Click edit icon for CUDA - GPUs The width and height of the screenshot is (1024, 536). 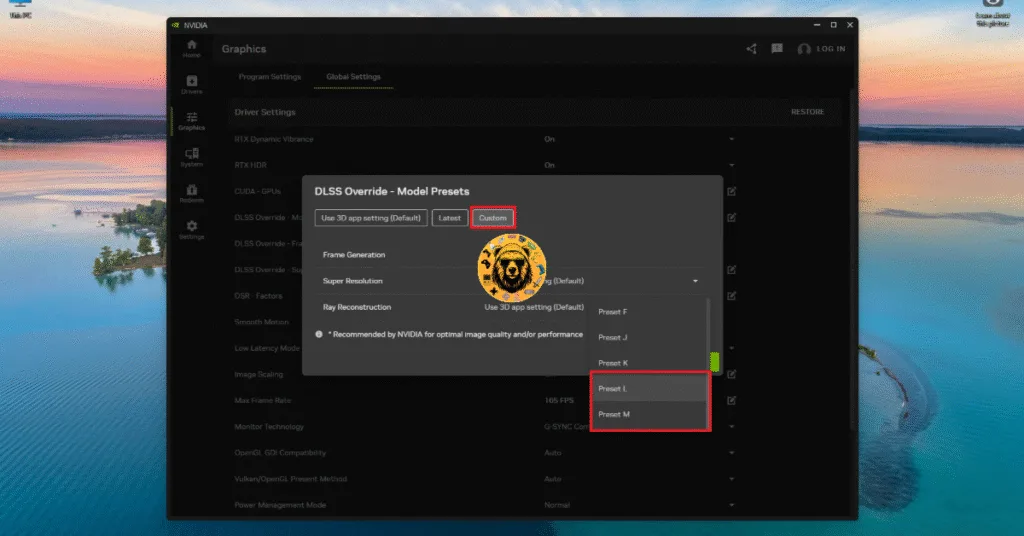coord(731,191)
